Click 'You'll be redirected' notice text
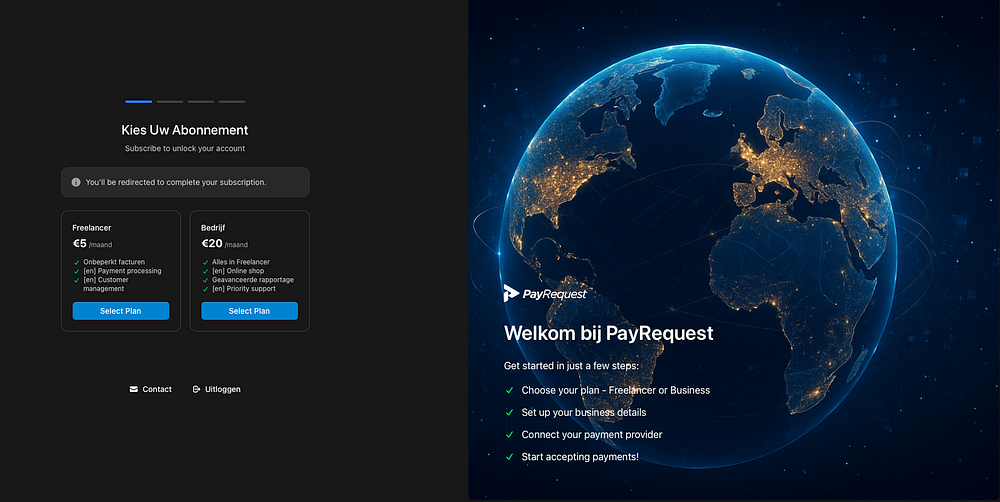1000x502 pixels. [x=176, y=182]
